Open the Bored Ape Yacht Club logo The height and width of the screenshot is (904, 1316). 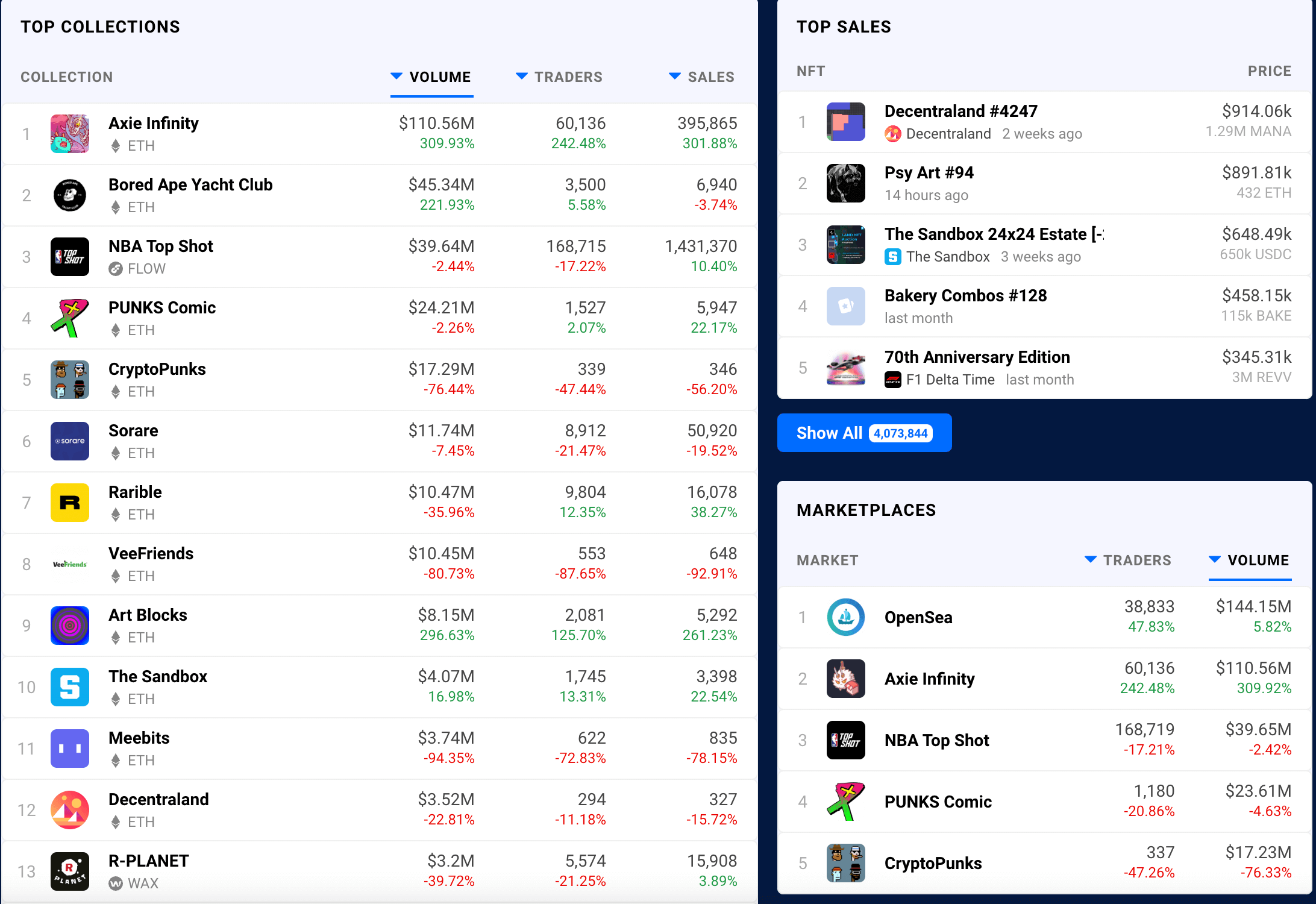coord(70,195)
